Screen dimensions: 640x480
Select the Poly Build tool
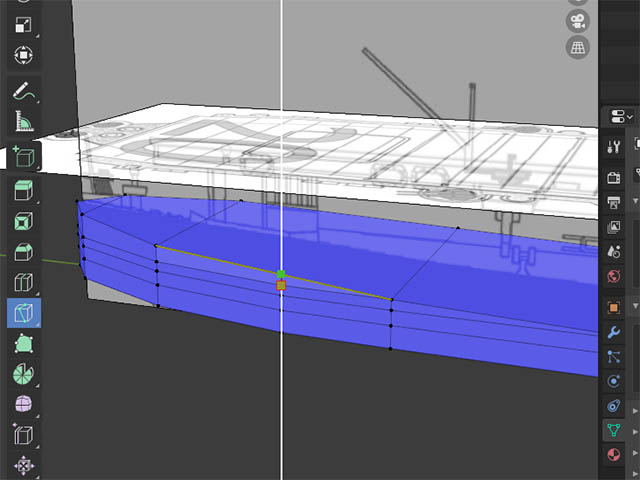point(24,343)
